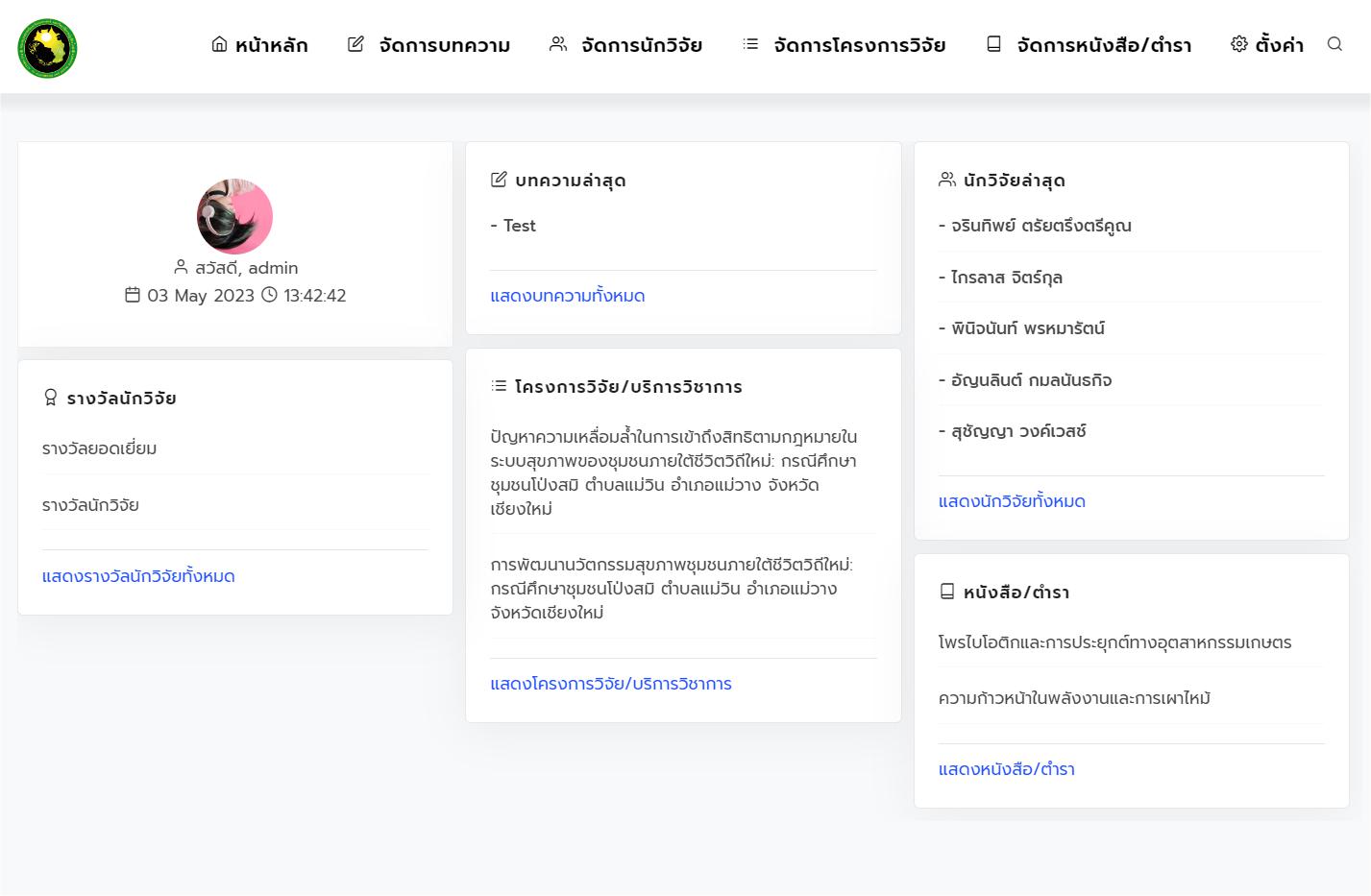
Task: Click the search magnifier icon
Action: coord(1334,44)
